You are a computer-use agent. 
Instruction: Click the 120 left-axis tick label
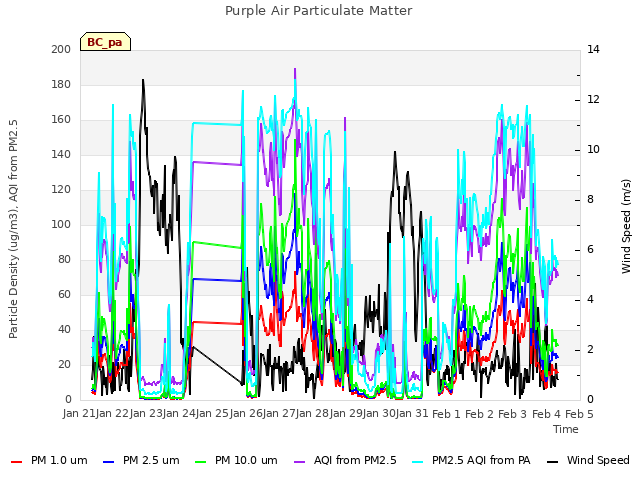point(61,190)
